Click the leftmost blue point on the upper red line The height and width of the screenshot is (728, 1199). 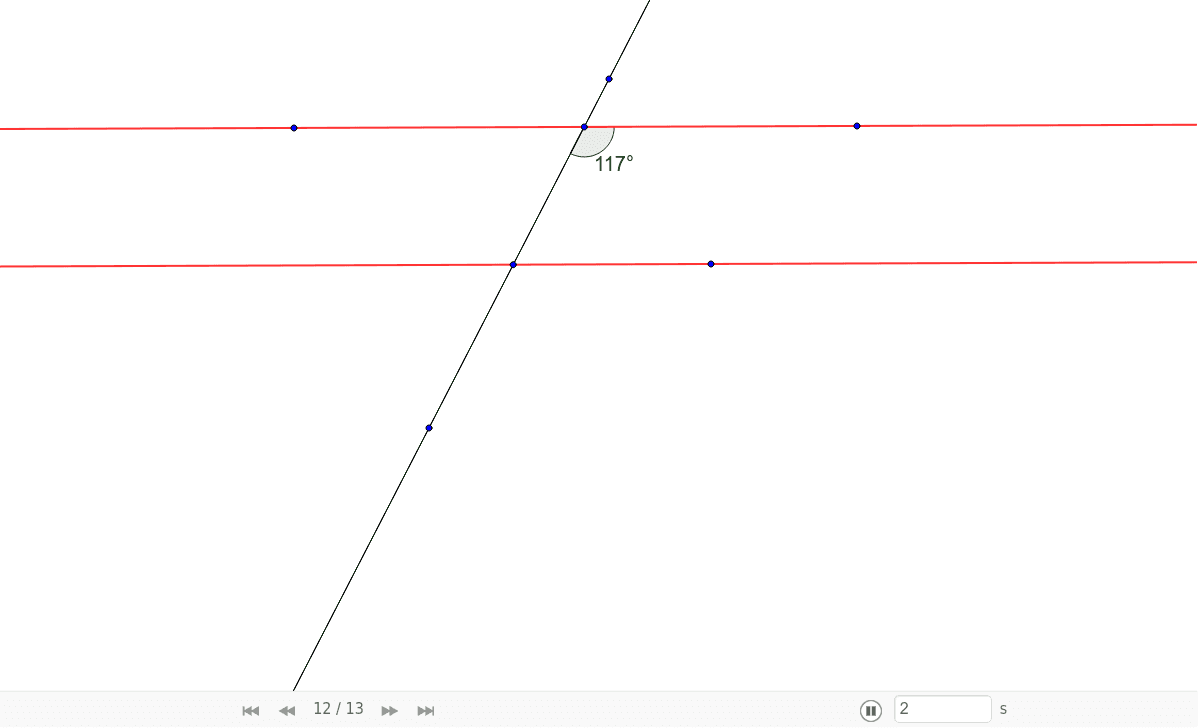[293, 127]
